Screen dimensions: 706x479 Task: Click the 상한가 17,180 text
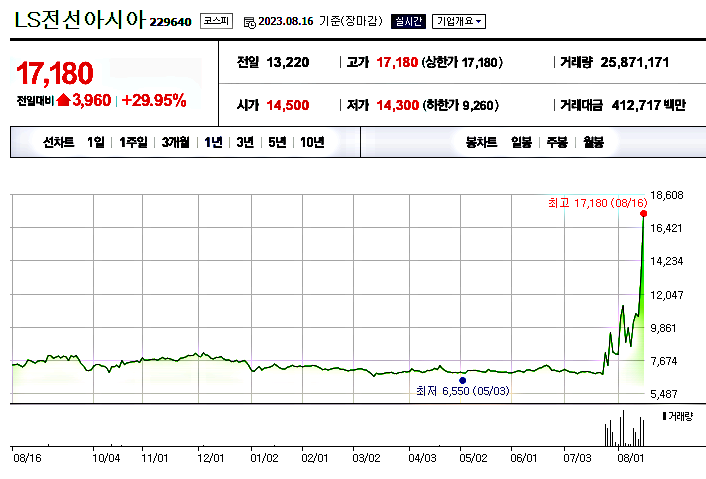(x=462, y=62)
